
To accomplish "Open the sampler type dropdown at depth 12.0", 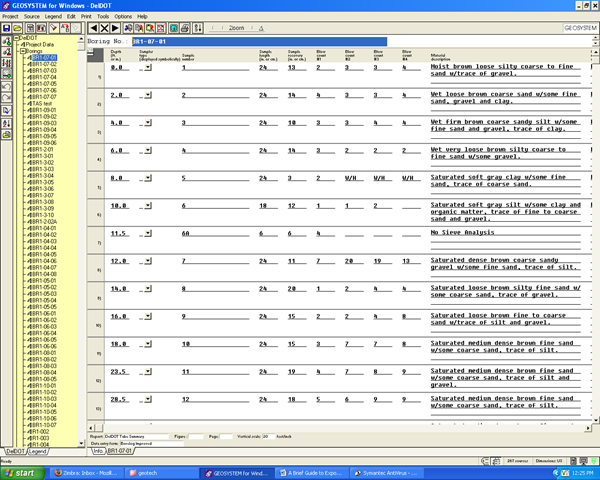I will [x=148, y=261].
